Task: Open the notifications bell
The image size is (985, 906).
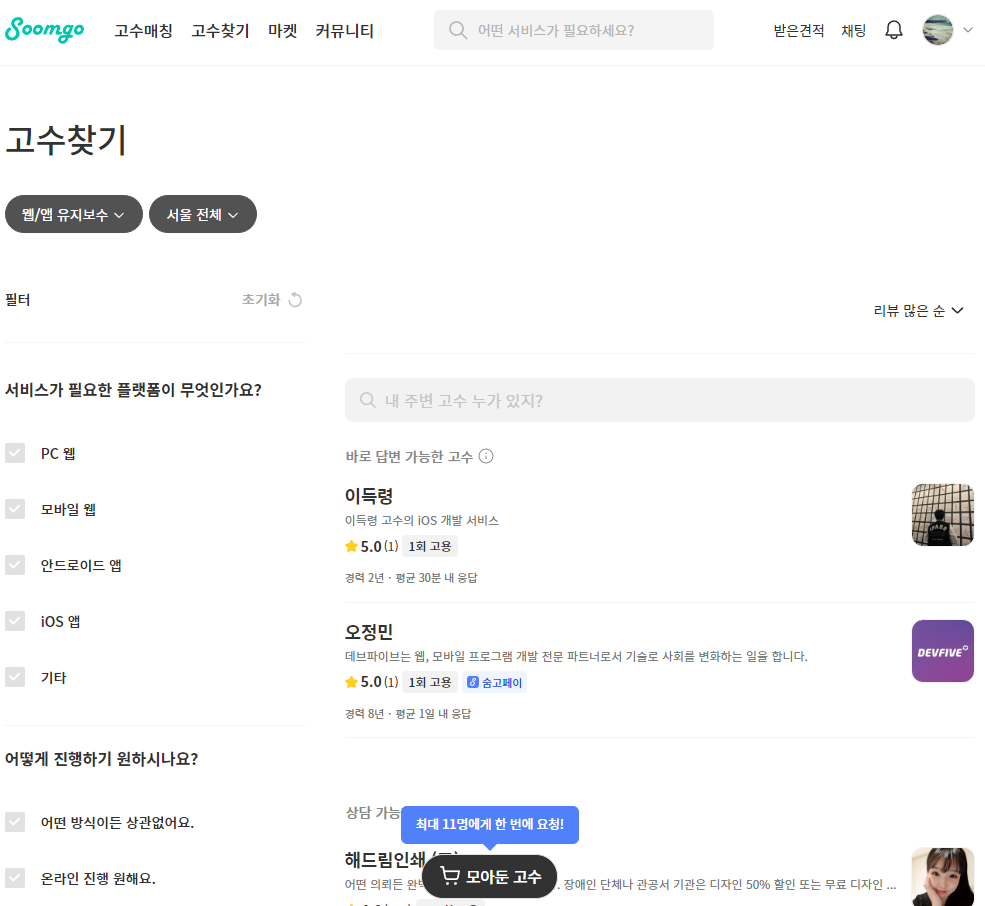Action: point(894,30)
